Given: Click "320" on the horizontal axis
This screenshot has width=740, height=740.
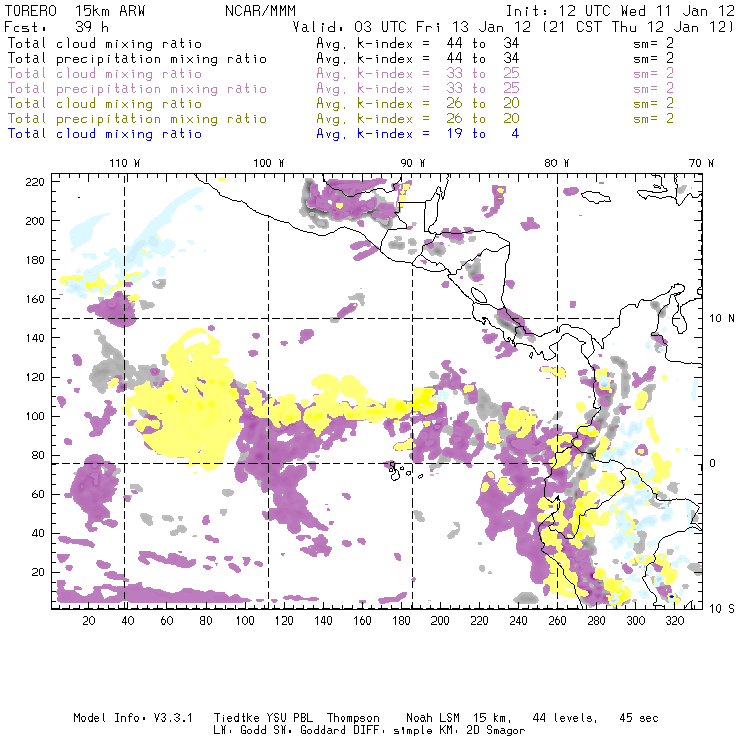Looking at the screenshot, I should (x=675, y=621).
